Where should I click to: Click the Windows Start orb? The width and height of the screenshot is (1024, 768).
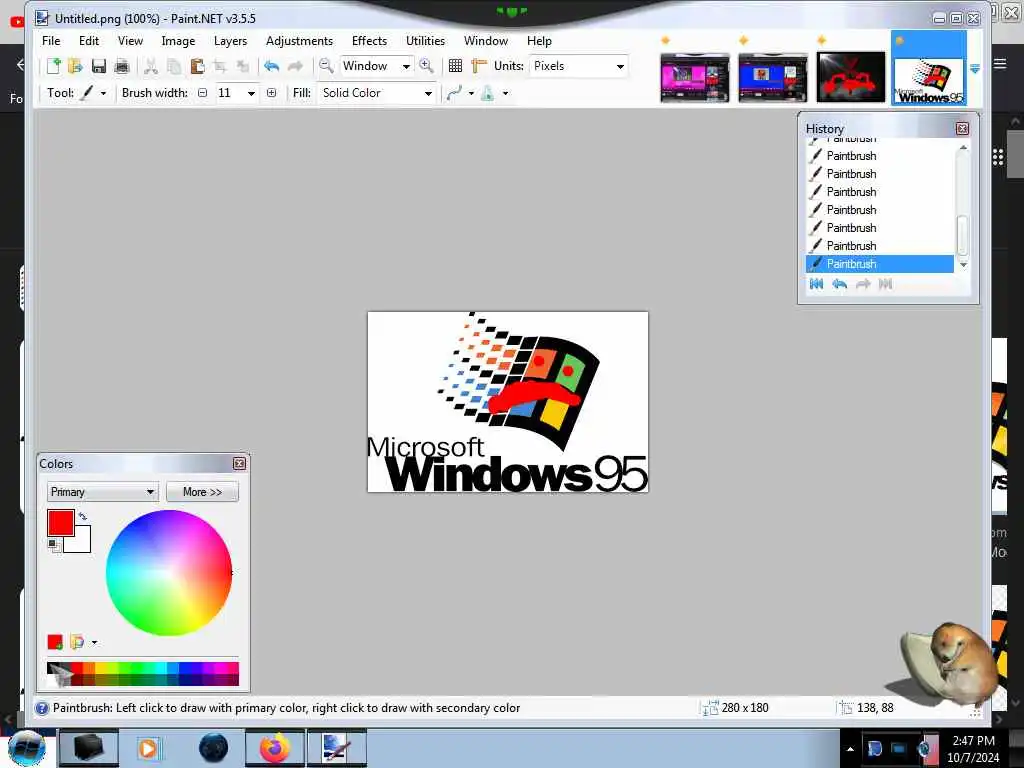click(27, 748)
